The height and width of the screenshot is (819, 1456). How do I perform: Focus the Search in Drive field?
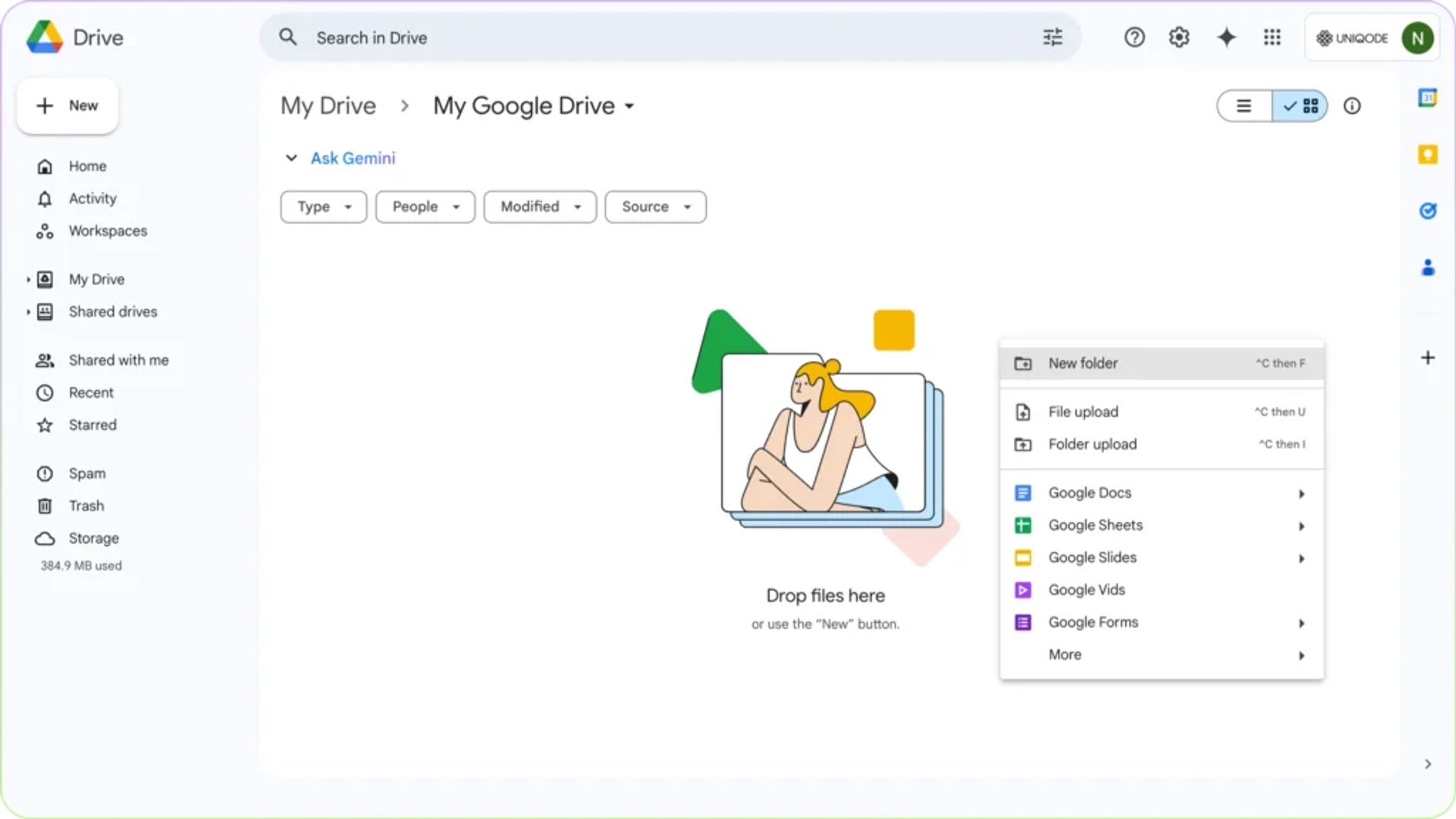pos(670,37)
